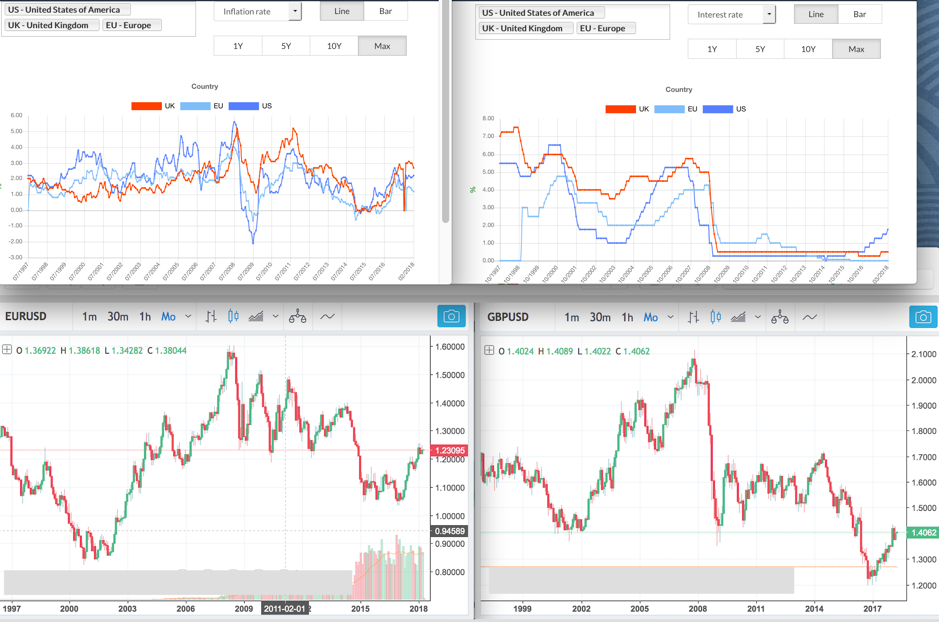Viewport: 939px width, 622px height.
Task: Click compare scales icon on GBPUSD toolbar
Action: pos(780,317)
